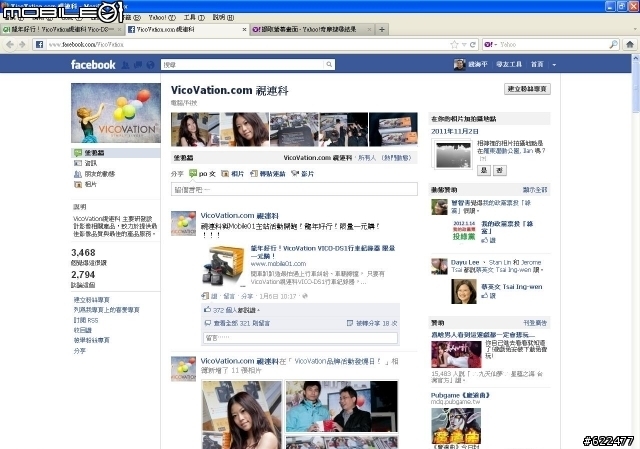The width and height of the screenshot is (640, 449).
Task: Open Facebook notifications globe icon
Action: 151,64
